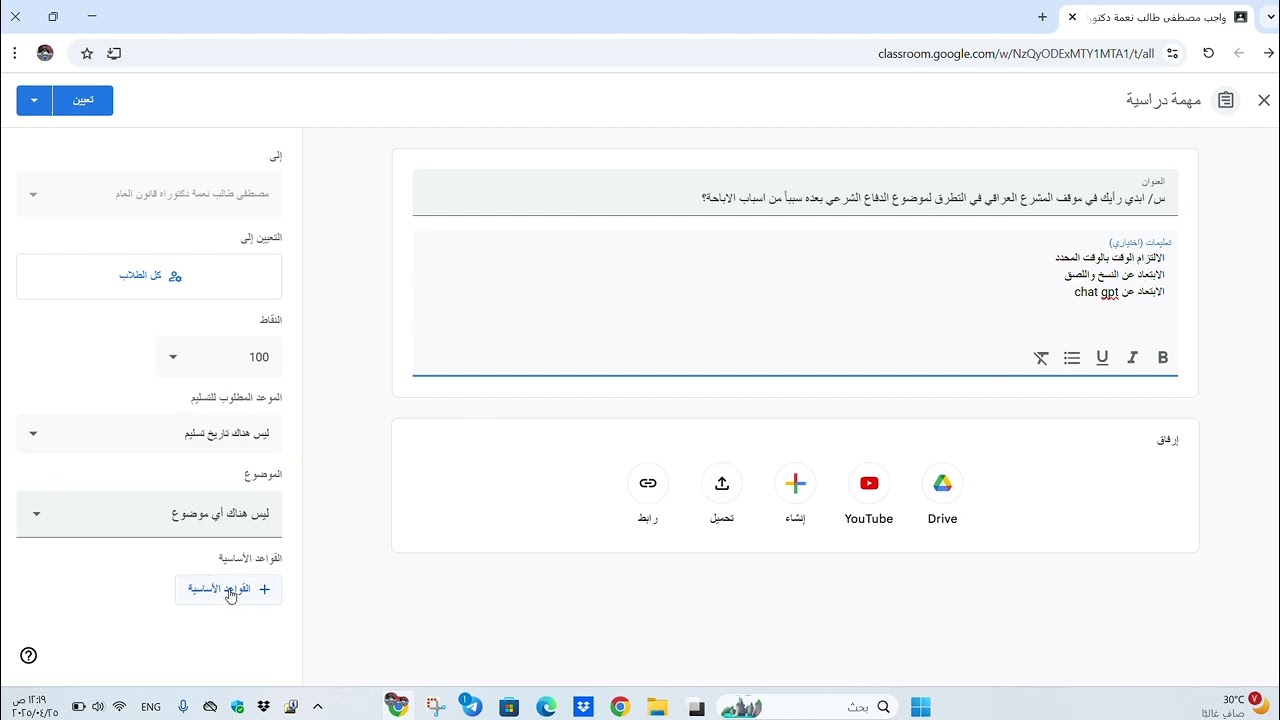
Task: Attach a file from Google Drive
Action: [x=942, y=484]
